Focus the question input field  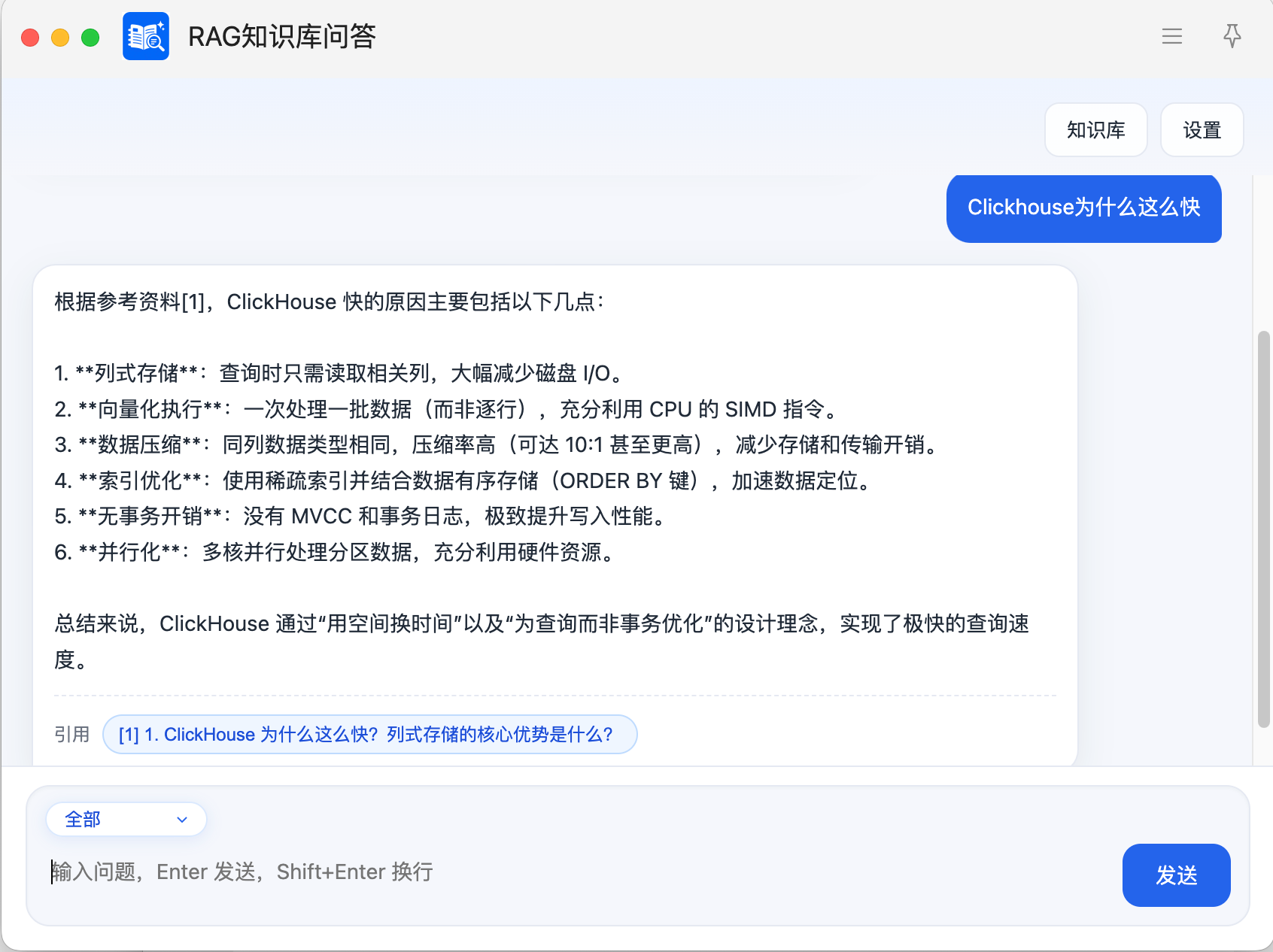tap(579, 872)
